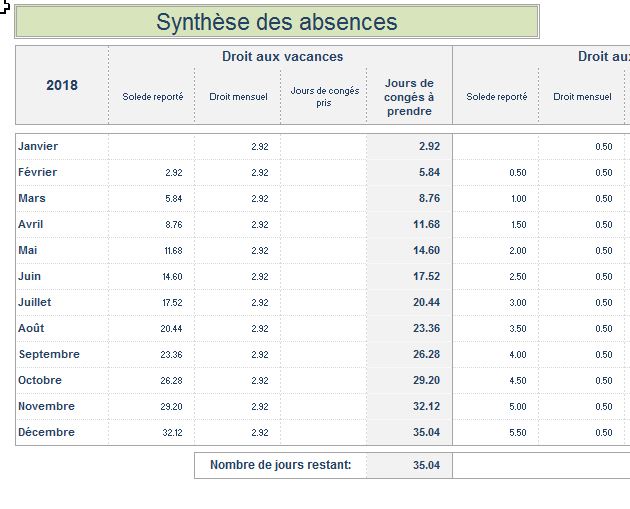Select the "Nombre de jours restant:" label

pyautogui.click(x=280, y=465)
